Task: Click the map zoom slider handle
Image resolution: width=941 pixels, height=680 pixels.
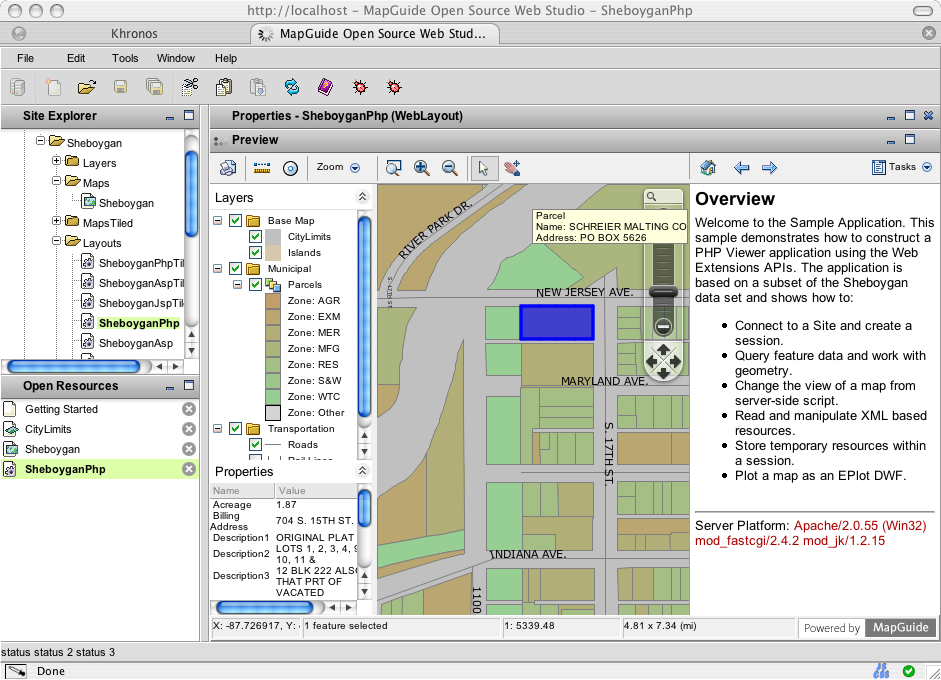Action: tap(662, 292)
